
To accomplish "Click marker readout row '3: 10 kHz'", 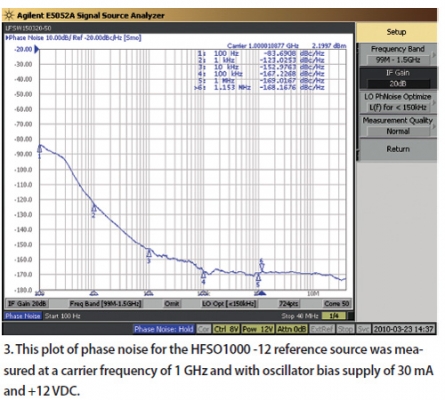I will tap(261, 67).
